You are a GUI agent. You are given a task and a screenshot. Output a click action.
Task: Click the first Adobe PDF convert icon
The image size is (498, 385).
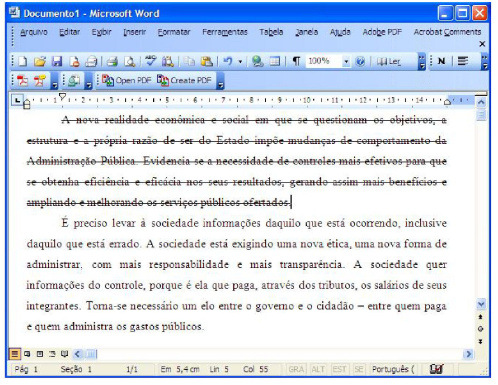(22, 81)
